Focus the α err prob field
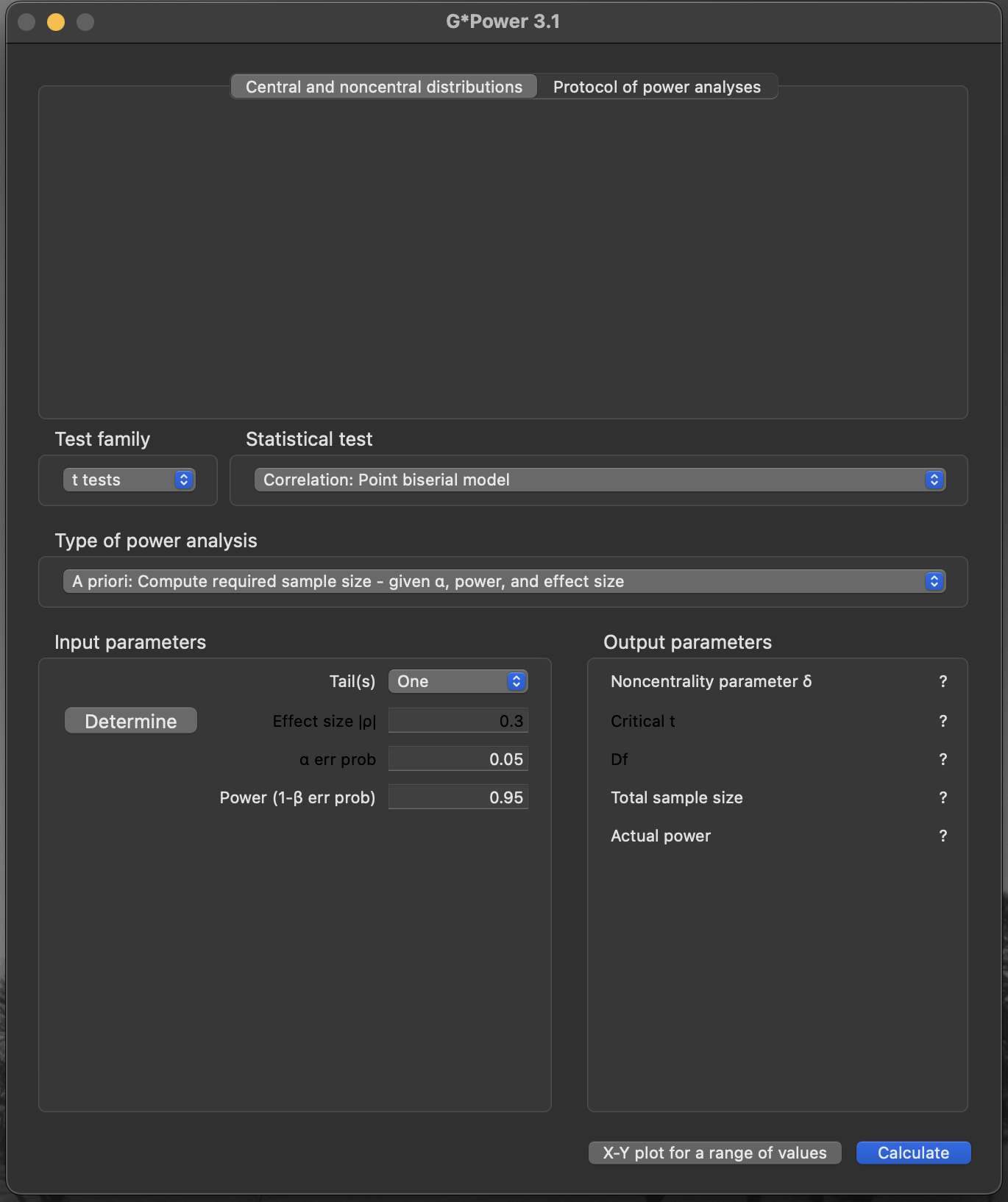Screen dimensions: 1008x1202 (x=458, y=759)
